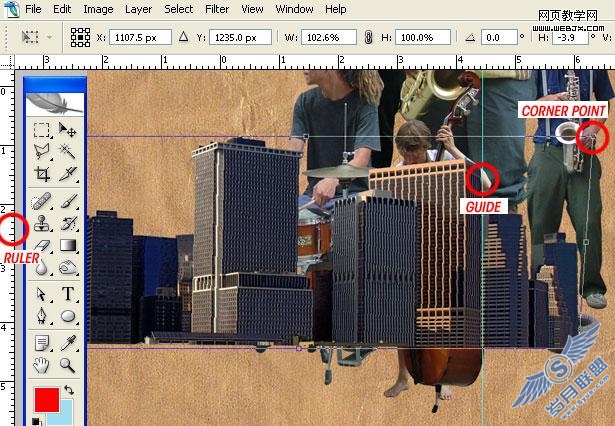Select the Clone Stamp tool
Image resolution: width=615 pixels, height=426 pixels.
click(x=42, y=223)
